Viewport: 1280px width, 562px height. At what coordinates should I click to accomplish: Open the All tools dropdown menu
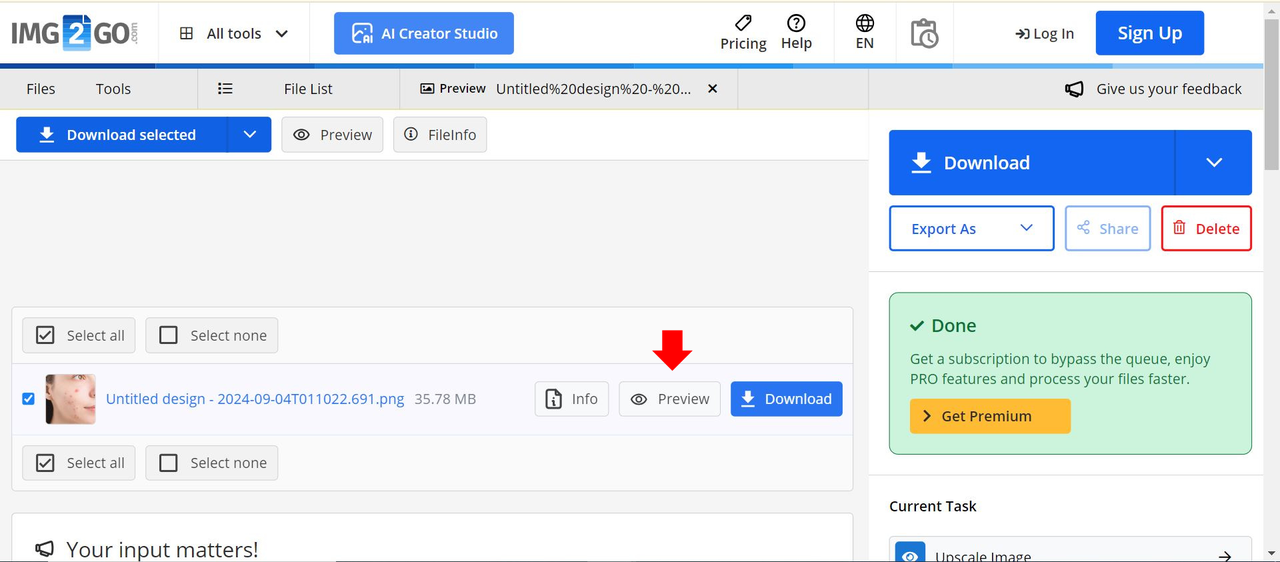click(x=234, y=33)
